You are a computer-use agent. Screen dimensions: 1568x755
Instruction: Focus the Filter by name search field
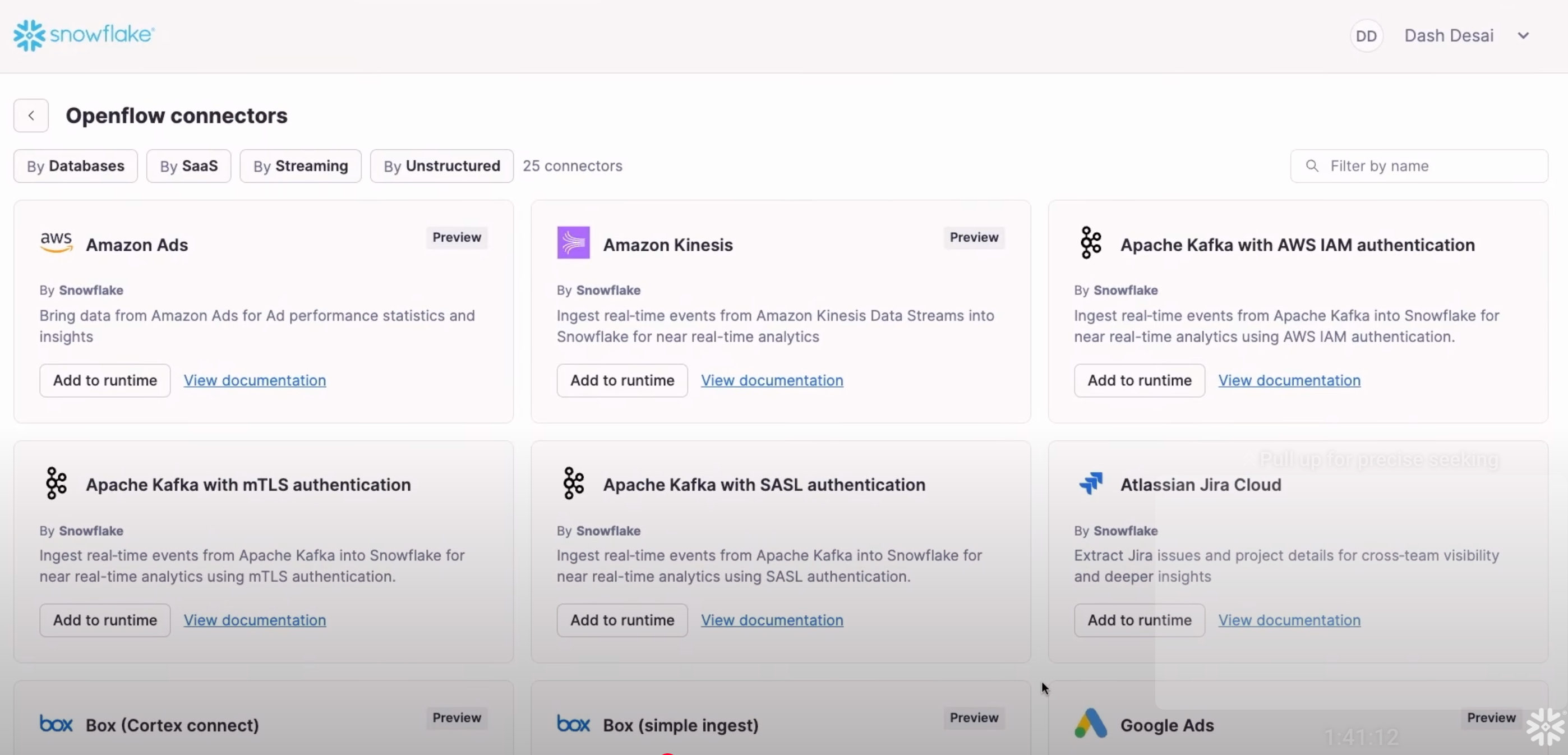click(x=1419, y=166)
